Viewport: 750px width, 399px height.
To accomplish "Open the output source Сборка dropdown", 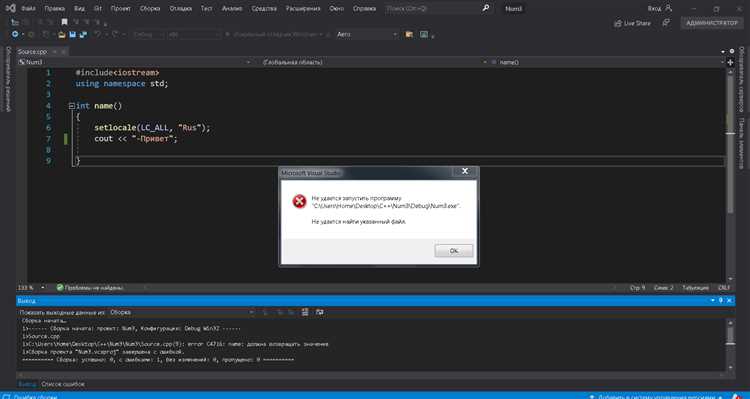I will 181,312.
